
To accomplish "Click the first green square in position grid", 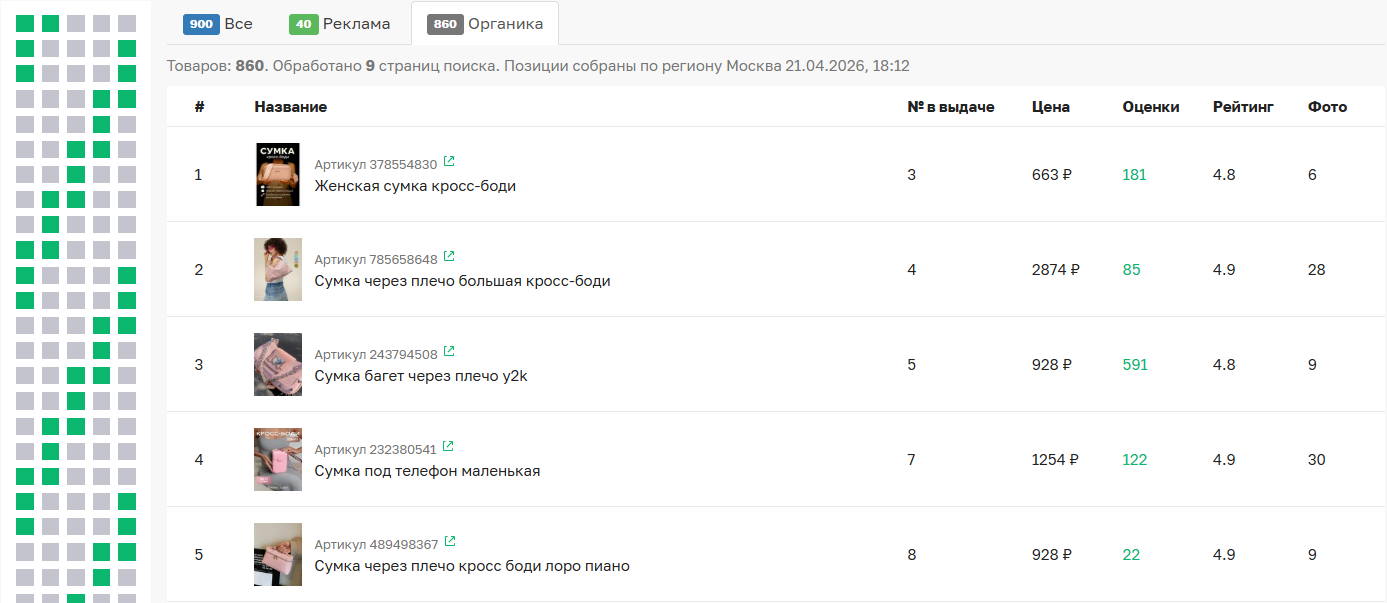I will click(25, 24).
